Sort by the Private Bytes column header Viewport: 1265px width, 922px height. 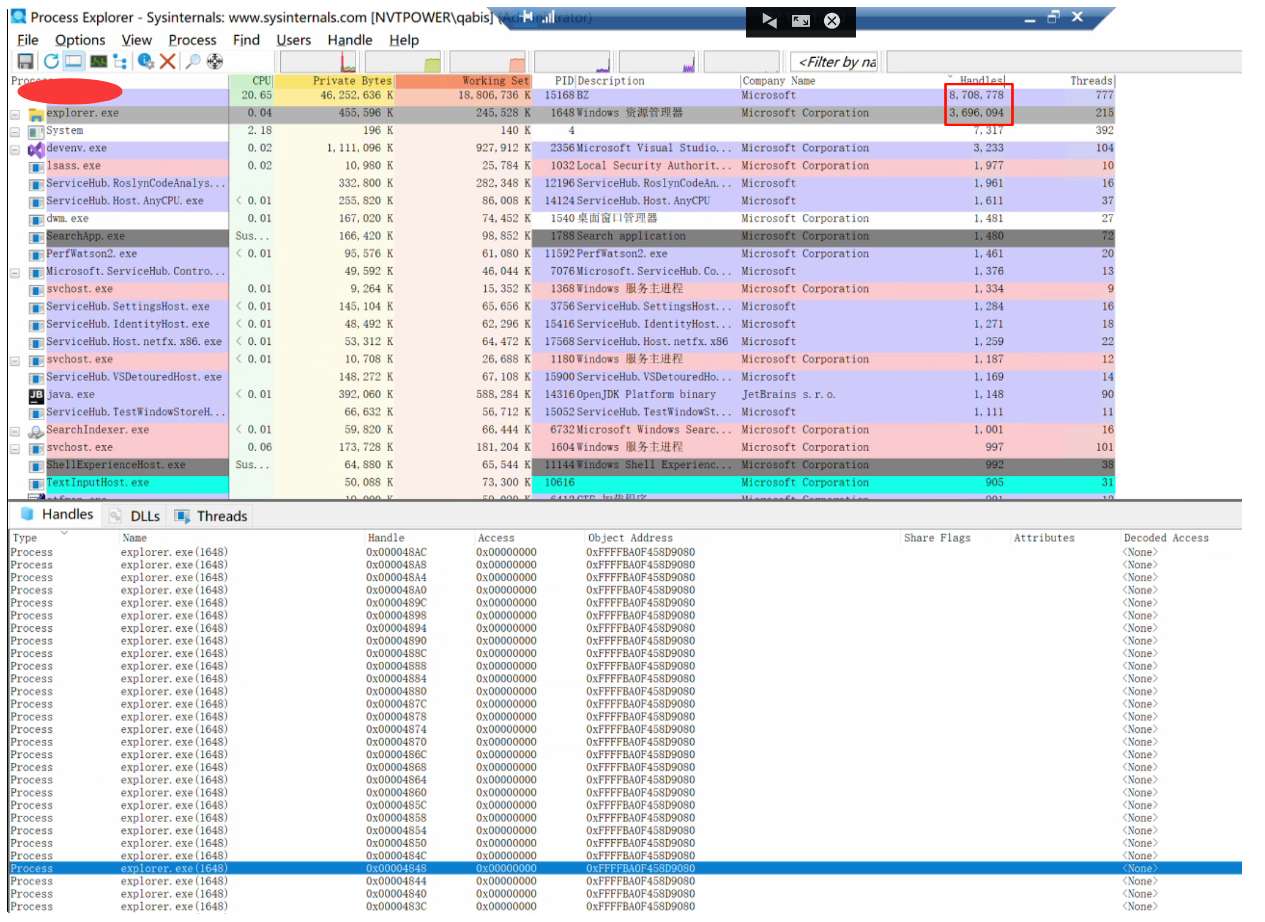click(x=335, y=81)
